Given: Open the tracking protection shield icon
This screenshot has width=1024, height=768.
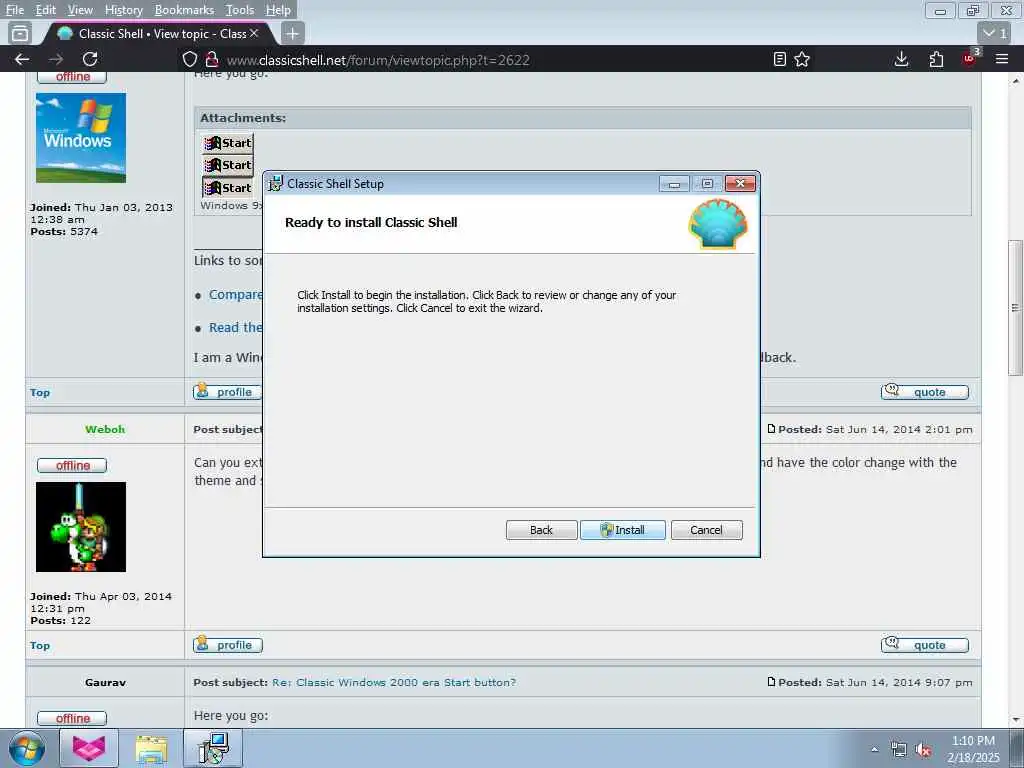Looking at the screenshot, I should pyautogui.click(x=189, y=59).
